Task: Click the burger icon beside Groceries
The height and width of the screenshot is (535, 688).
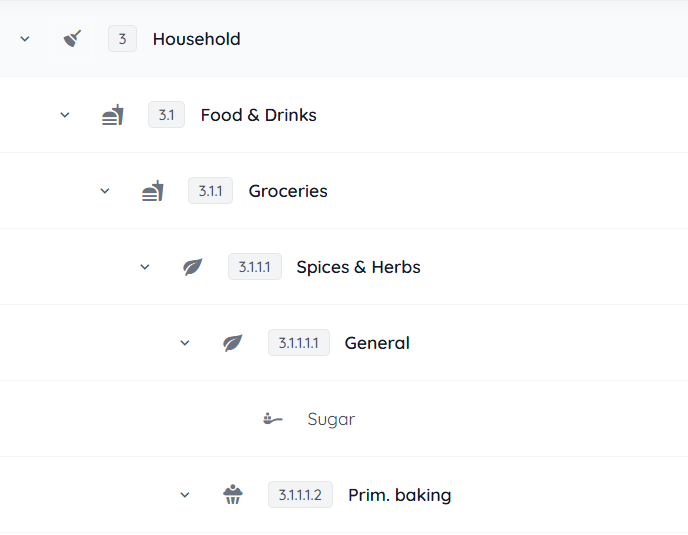Action: pos(152,191)
